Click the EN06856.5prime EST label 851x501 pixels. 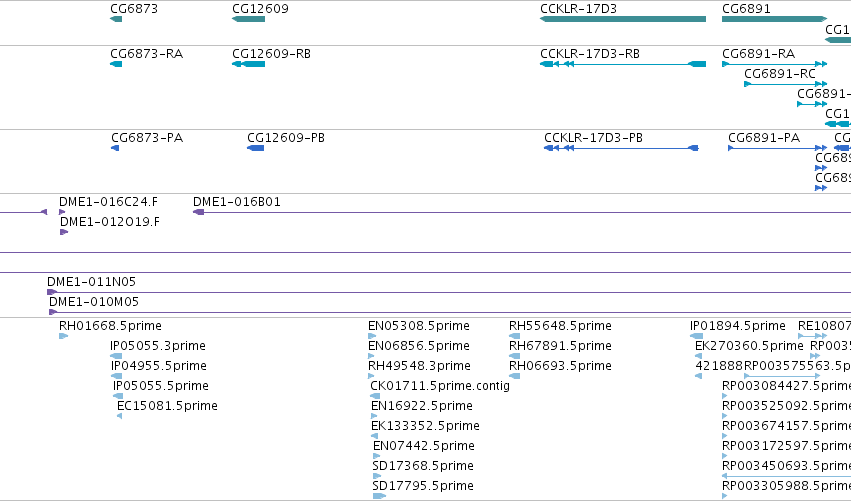coord(418,346)
